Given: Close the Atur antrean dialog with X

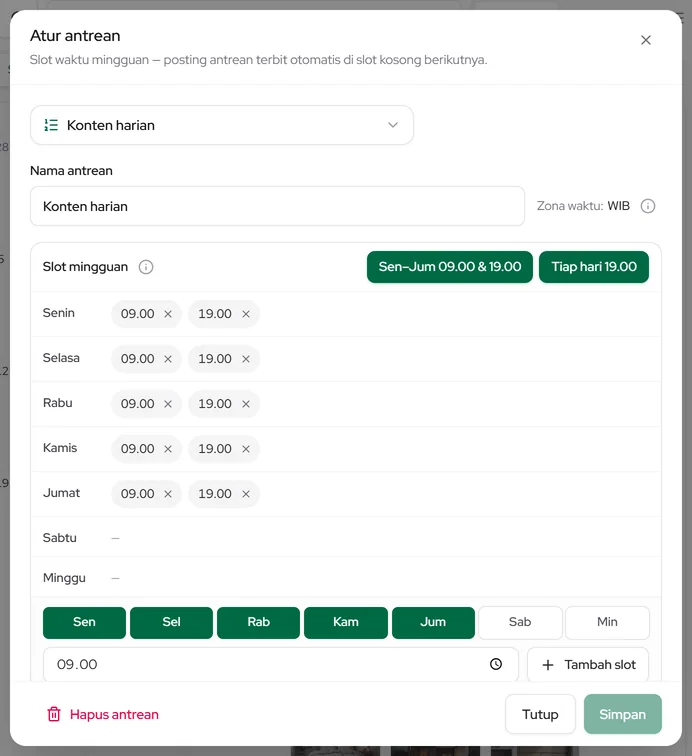Looking at the screenshot, I should [646, 40].
